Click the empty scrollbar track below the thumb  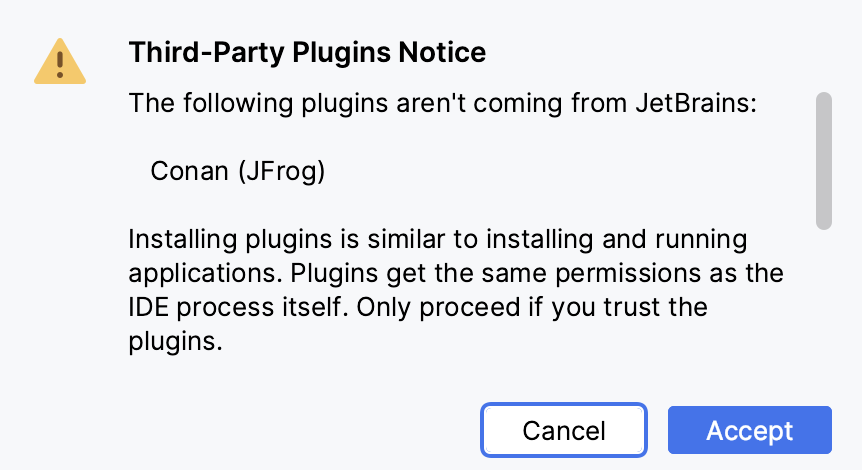pyautogui.click(x=823, y=300)
